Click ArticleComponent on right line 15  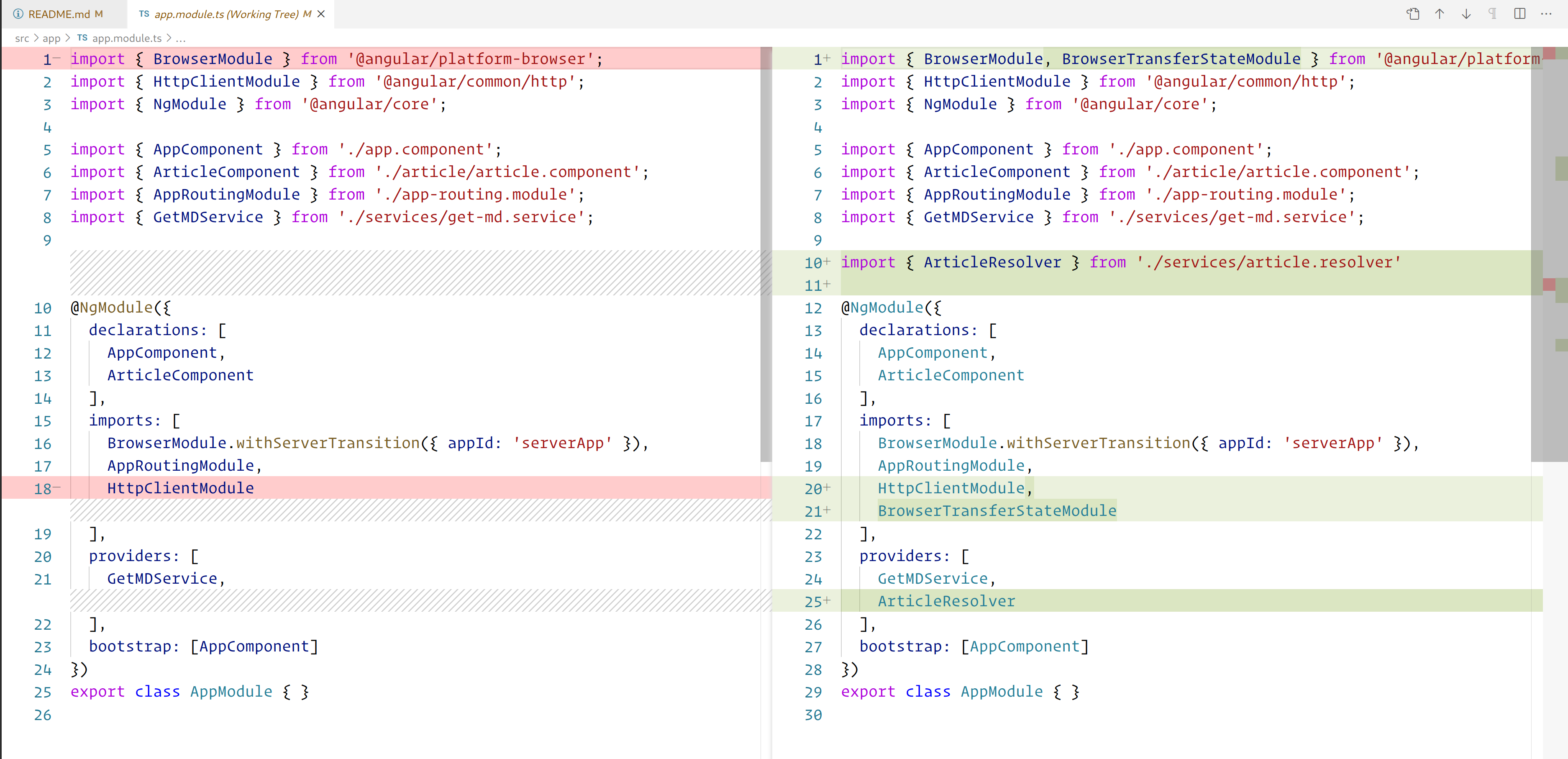coord(951,376)
